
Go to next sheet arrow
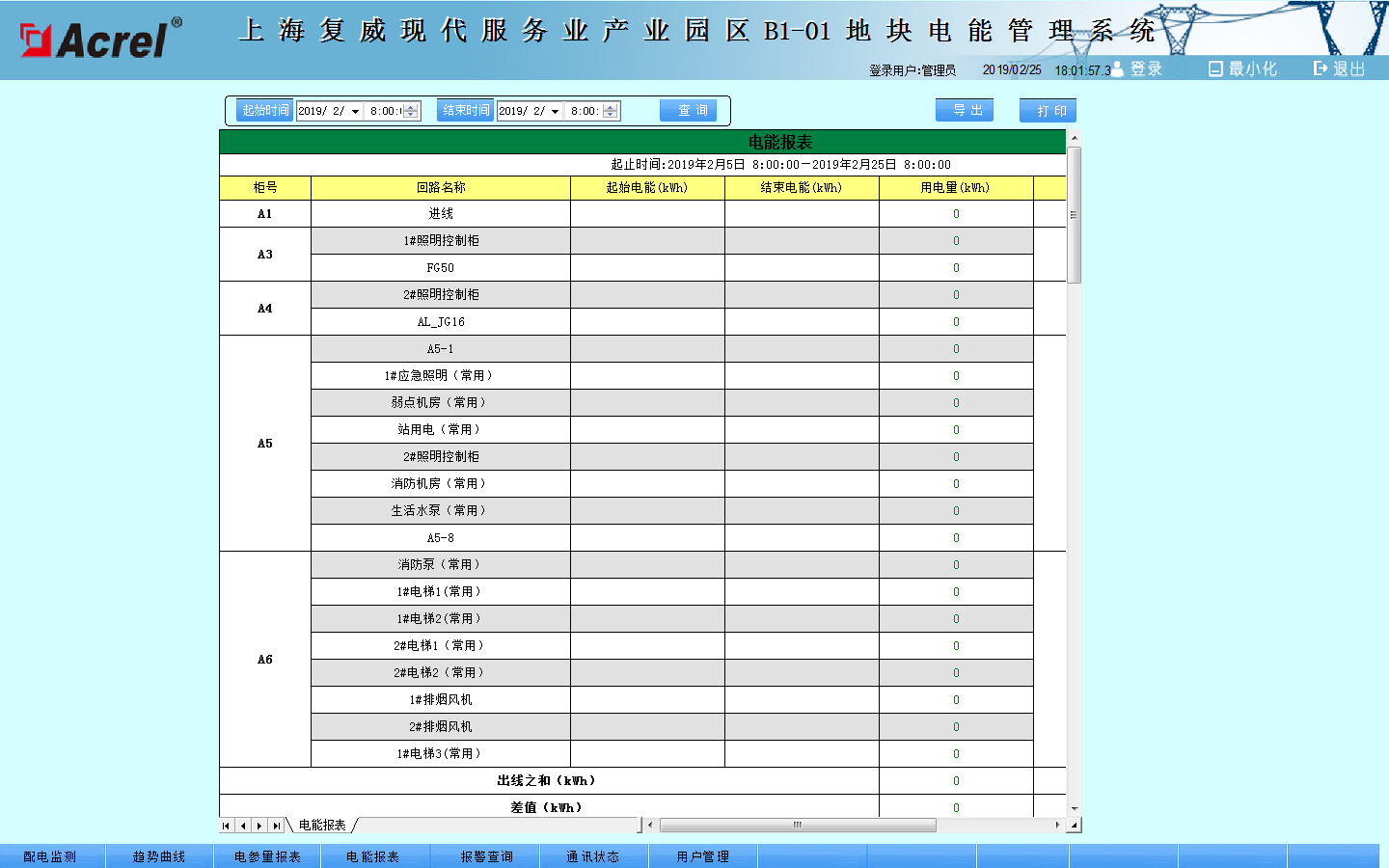[259, 826]
